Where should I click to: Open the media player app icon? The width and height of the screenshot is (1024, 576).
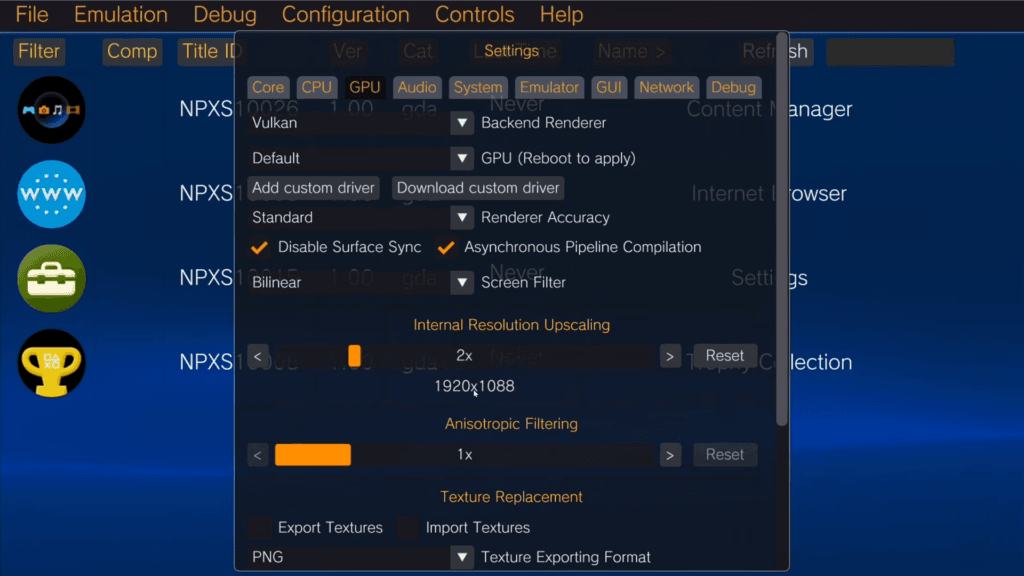coord(50,110)
